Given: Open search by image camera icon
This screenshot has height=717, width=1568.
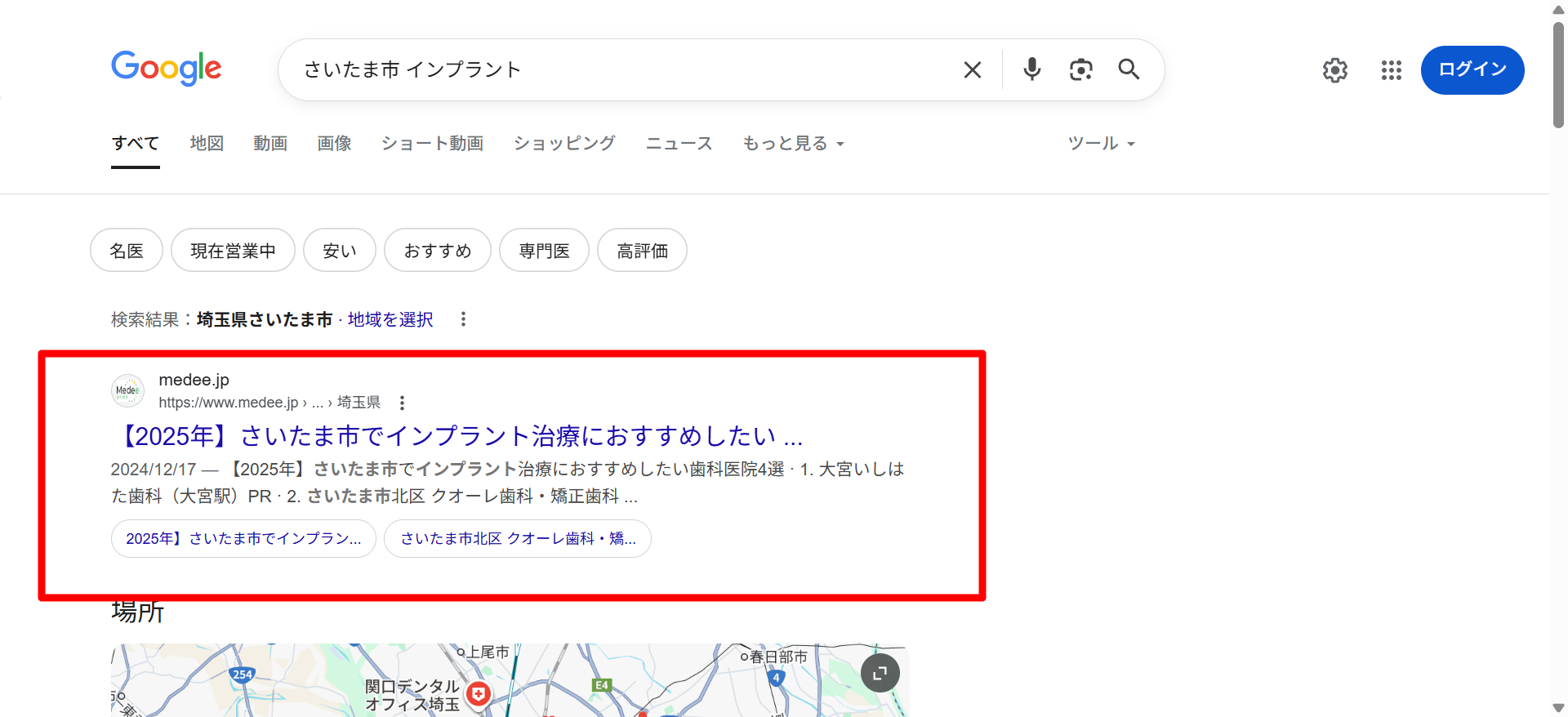Looking at the screenshot, I should coord(1081,69).
